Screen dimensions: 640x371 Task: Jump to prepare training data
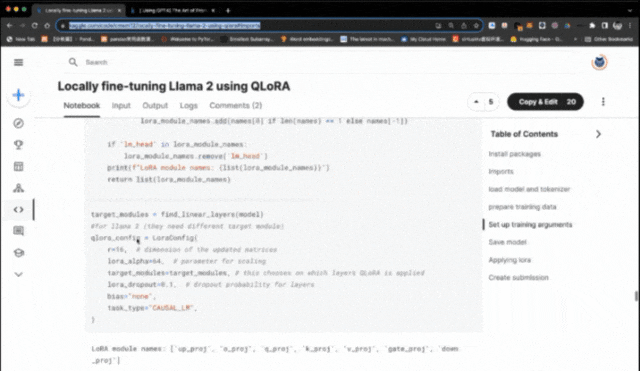click(522, 207)
